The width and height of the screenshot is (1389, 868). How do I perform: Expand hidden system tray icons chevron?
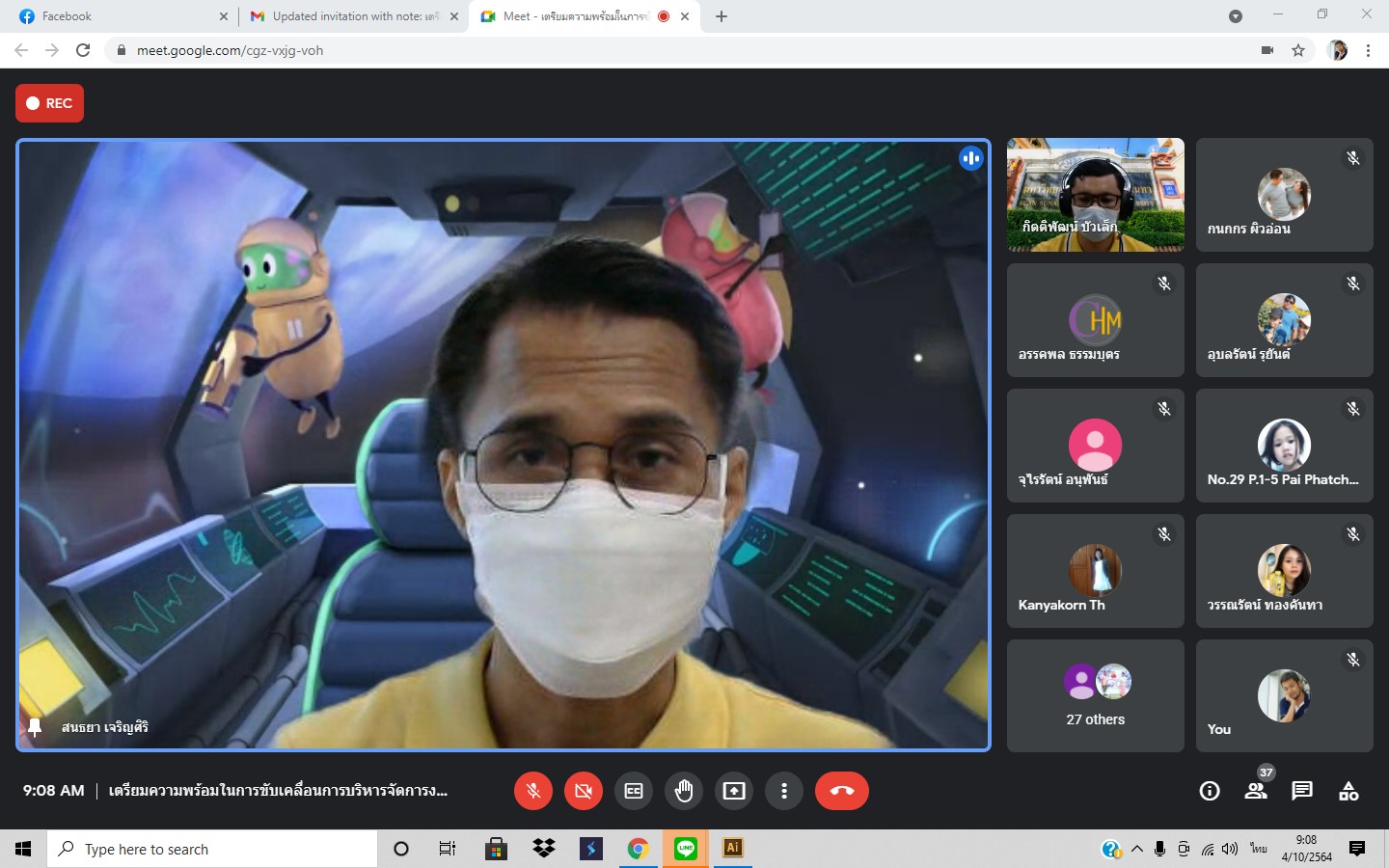[1137, 849]
